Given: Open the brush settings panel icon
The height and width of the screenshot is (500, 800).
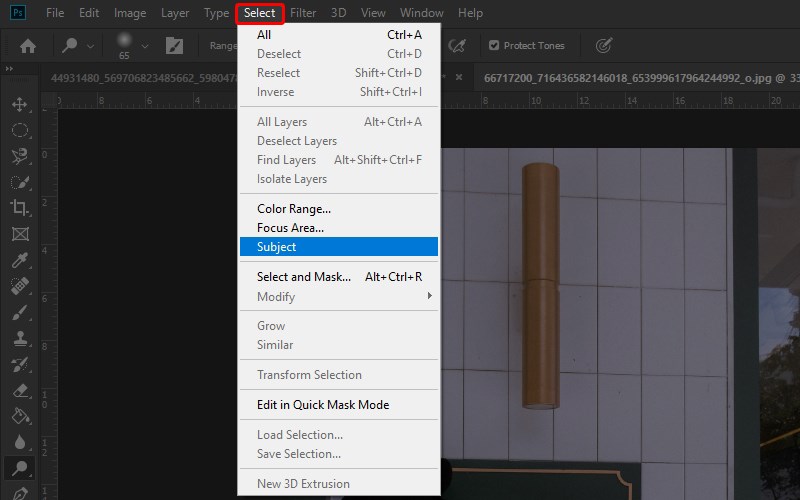Looking at the screenshot, I should pos(174,45).
